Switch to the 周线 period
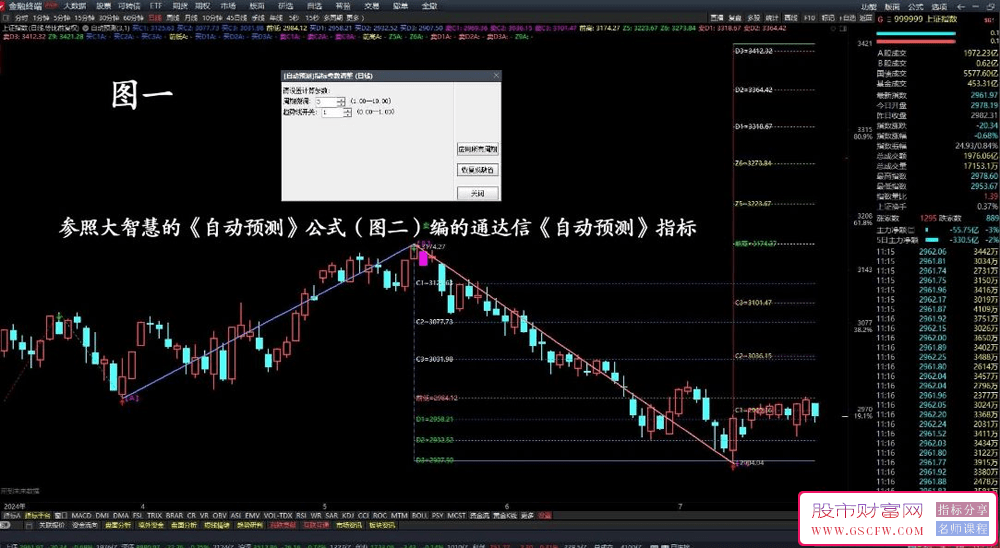 (173, 18)
